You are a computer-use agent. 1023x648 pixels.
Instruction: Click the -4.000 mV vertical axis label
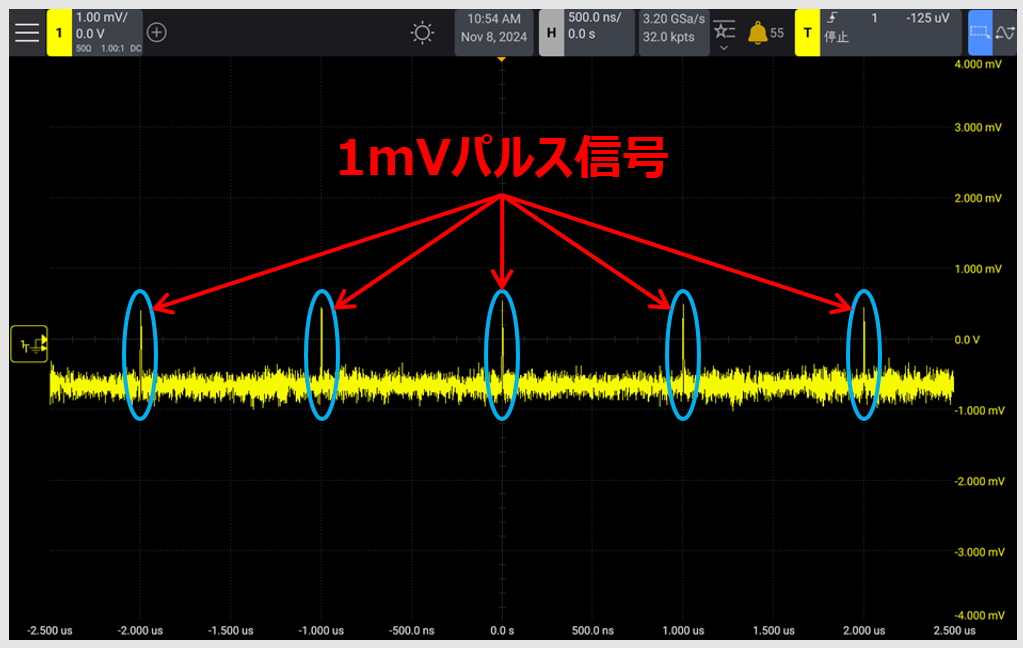tap(979, 615)
